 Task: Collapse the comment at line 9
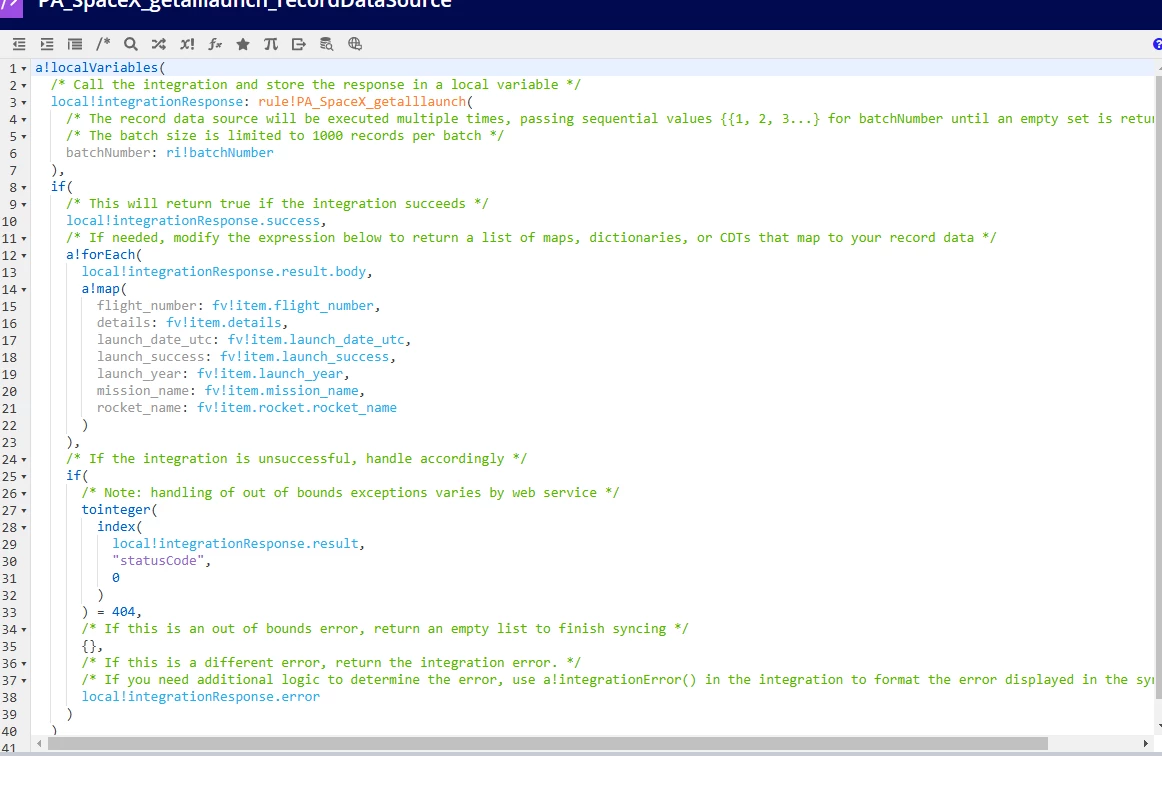click(x=24, y=205)
